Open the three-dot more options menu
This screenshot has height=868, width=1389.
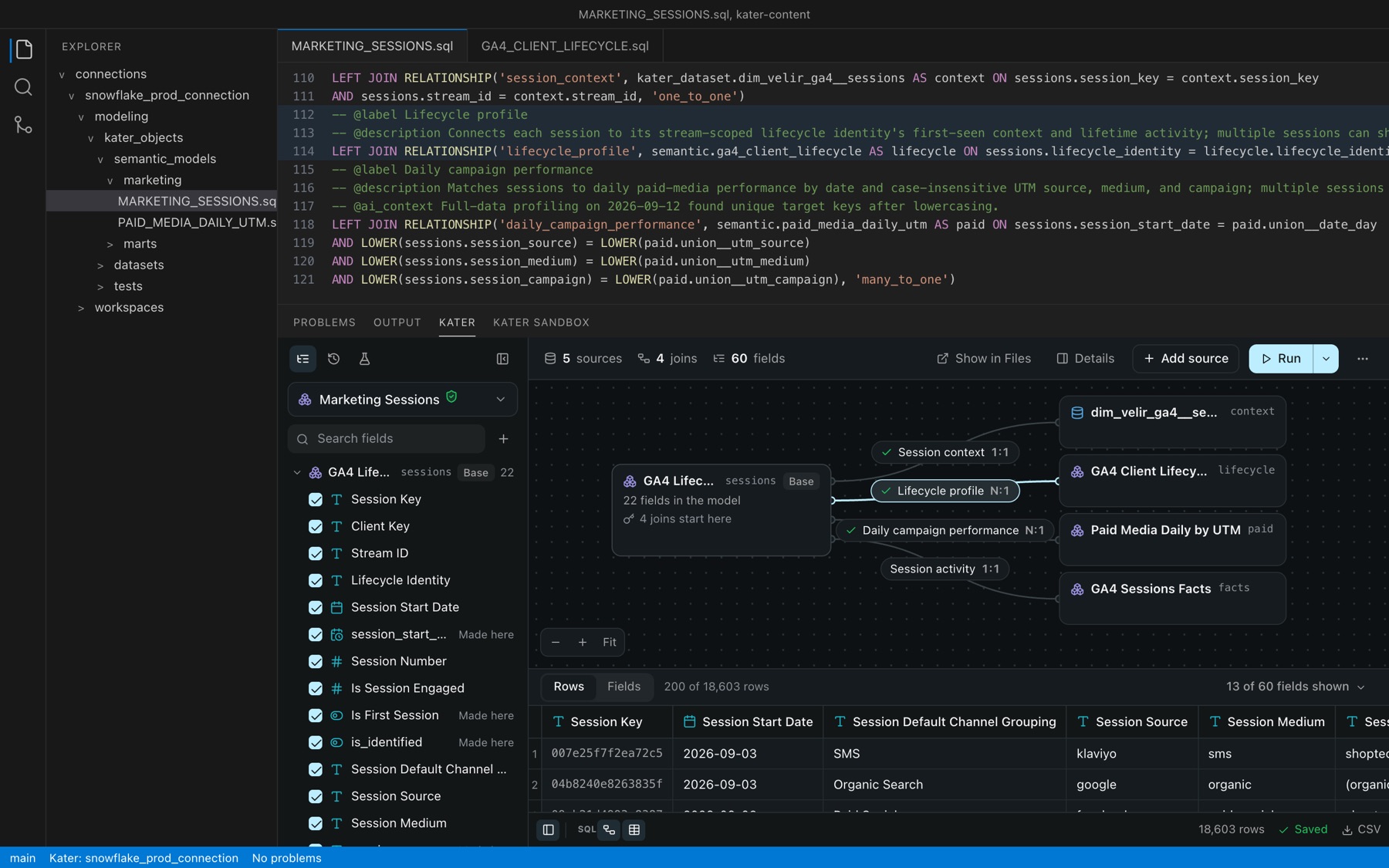(x=1363, y=359)
